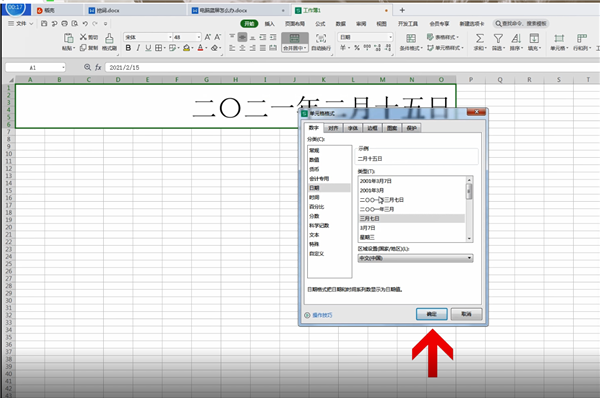
Task: Toggle Underline formatting
Action: pyautogui.click(x=148, y=48)
